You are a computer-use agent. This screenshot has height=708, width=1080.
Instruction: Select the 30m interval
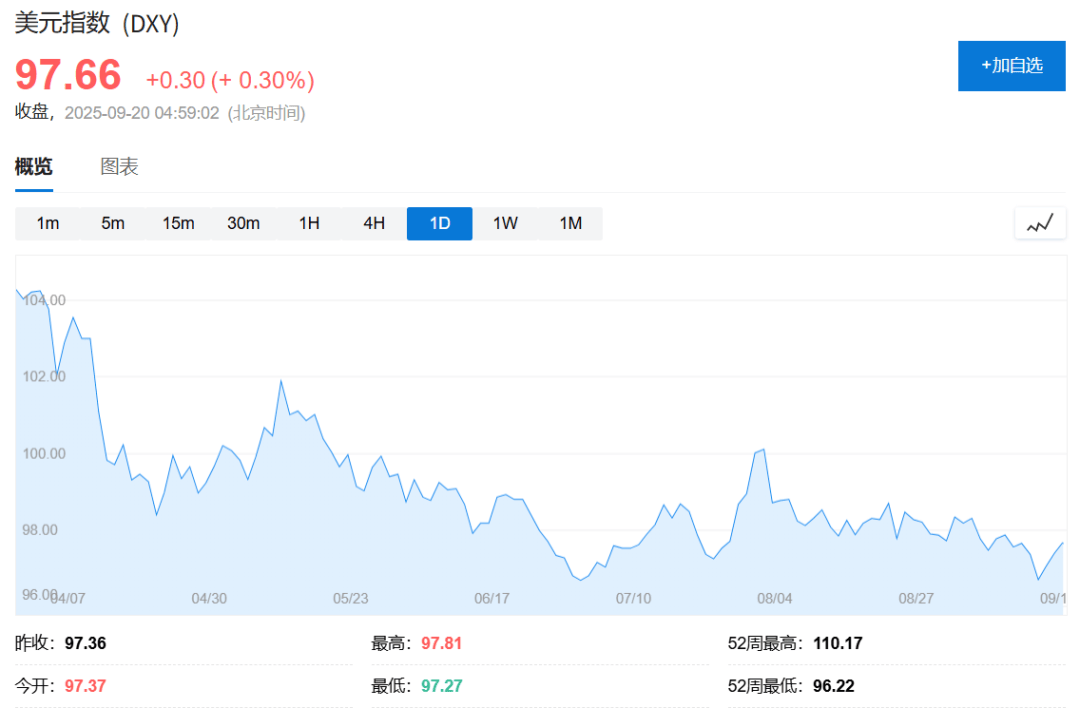[244, 223]
